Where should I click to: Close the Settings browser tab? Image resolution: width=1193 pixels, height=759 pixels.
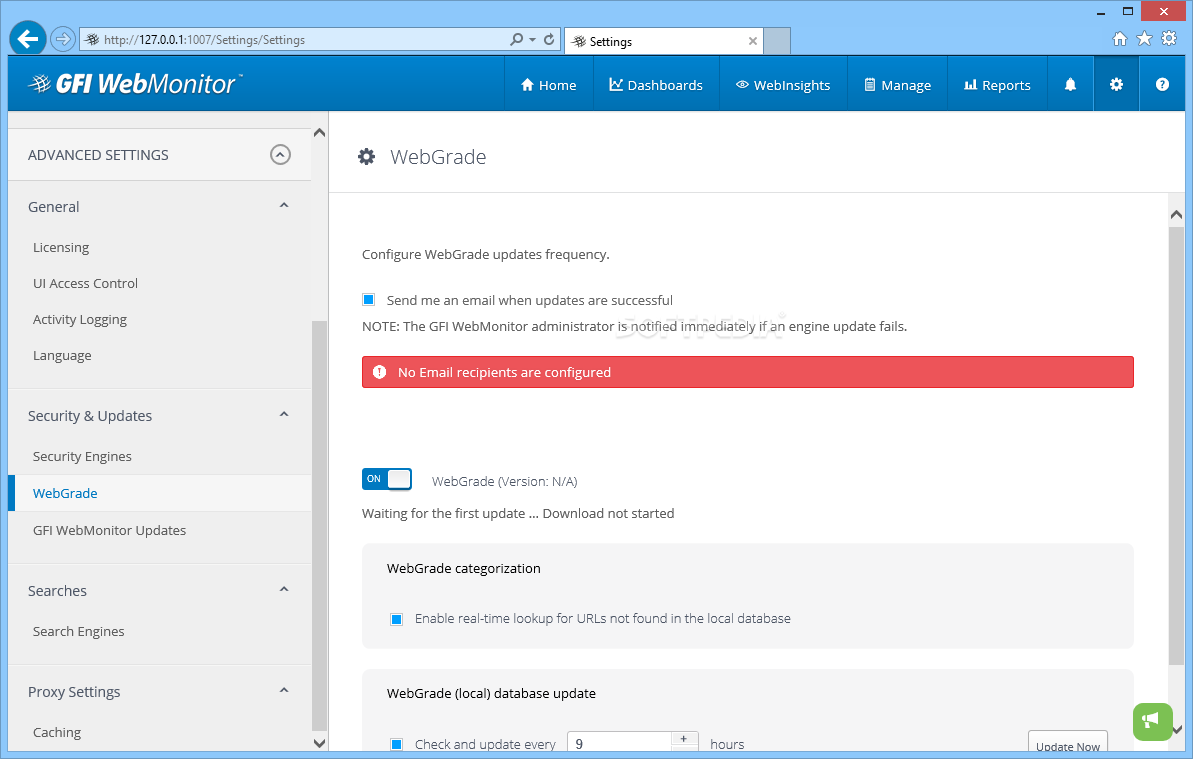pyautogui.click(x=752, y=41)
